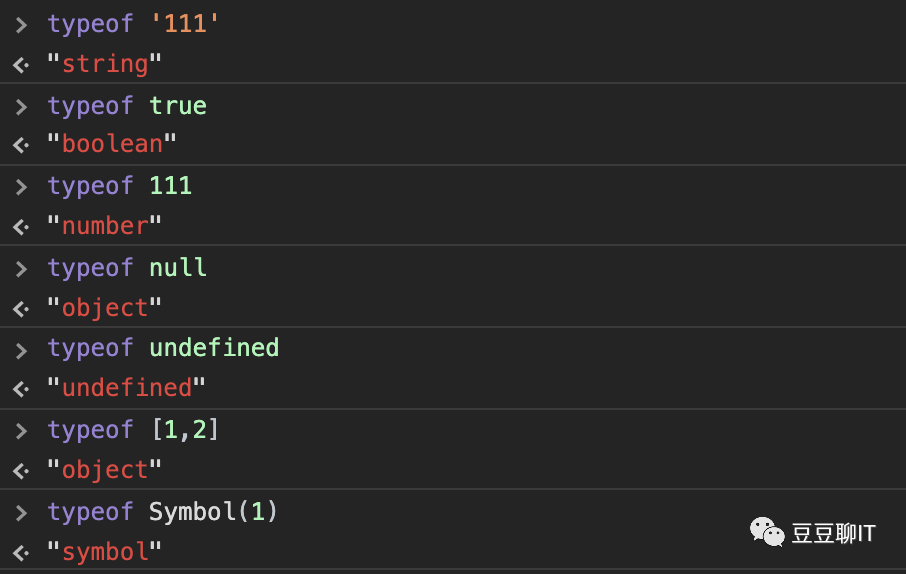Screen dimensions: 906x574
Task: Click the 豆豆聊IT watermark text
Action: (x=833, y=533)
